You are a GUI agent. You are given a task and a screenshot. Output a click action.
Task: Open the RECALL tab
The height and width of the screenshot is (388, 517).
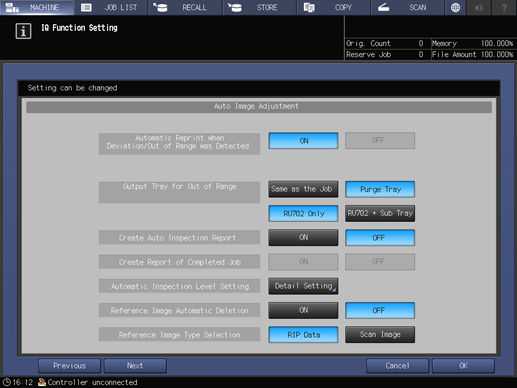coord(185,7)
